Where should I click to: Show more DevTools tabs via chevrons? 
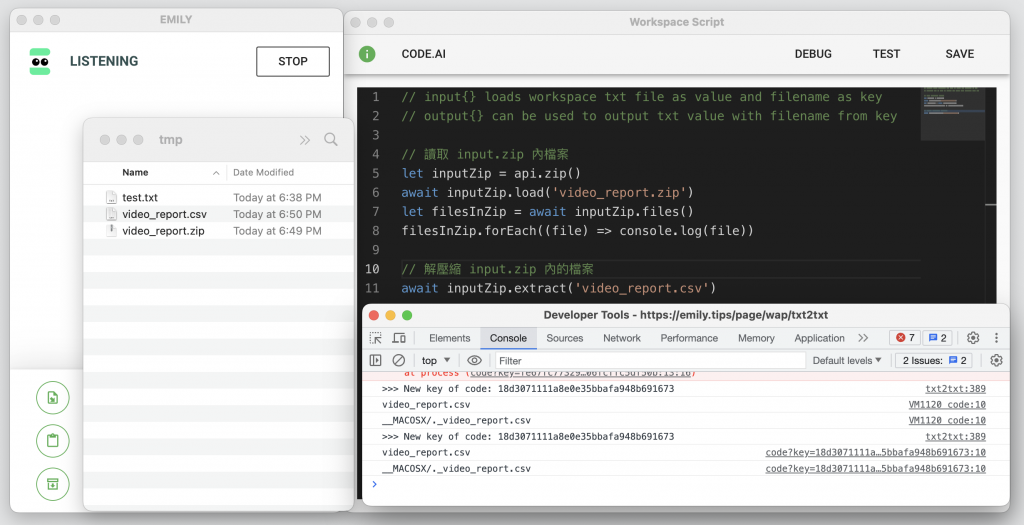coord(863,338)
